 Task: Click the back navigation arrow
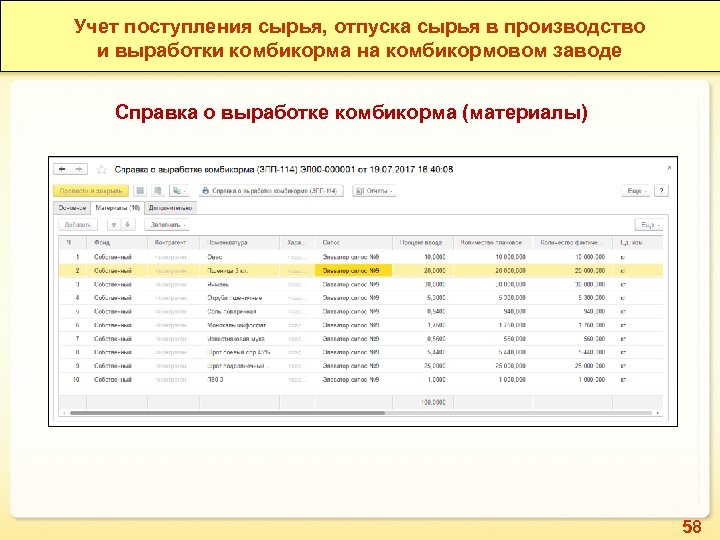tap(62, 169)
